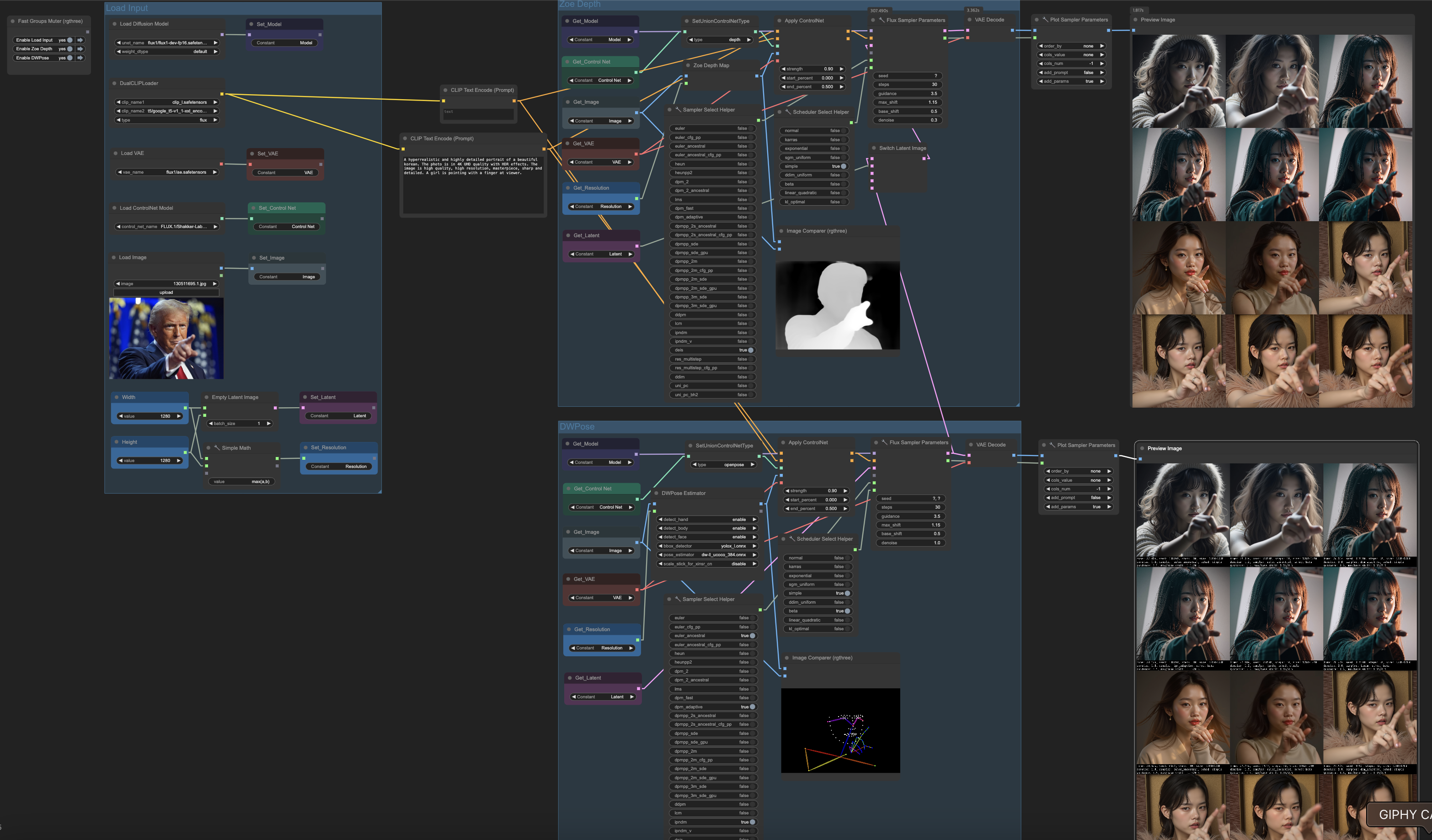1432x840 pixels.
Task: Click upload button in Load Image
Action: pos(166,292)
